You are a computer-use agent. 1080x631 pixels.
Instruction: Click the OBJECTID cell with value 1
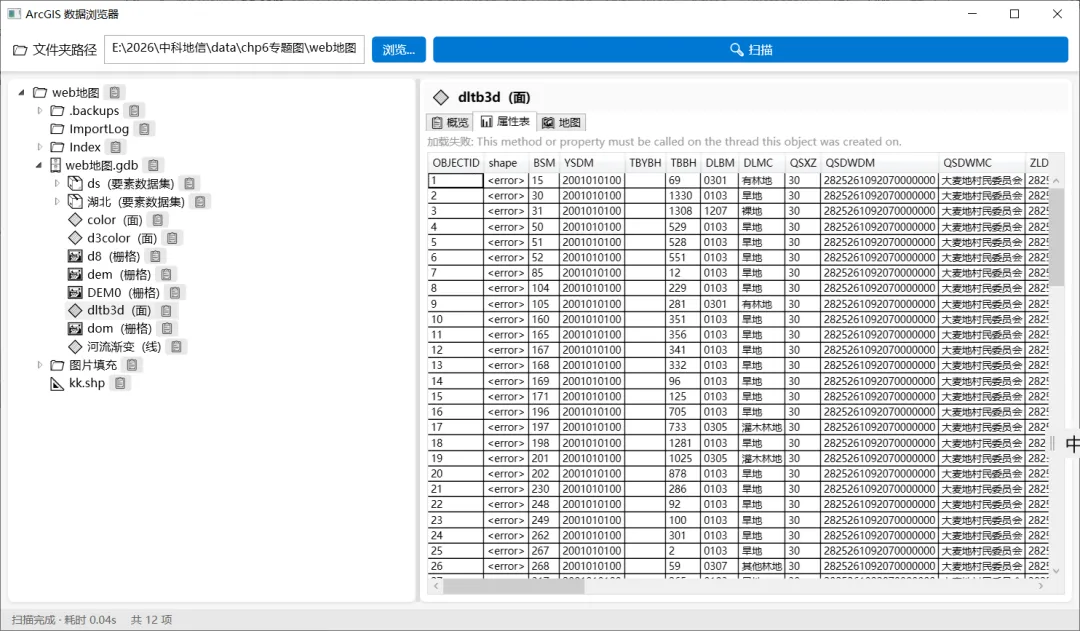pyautogui.click(x=455, y=180)
